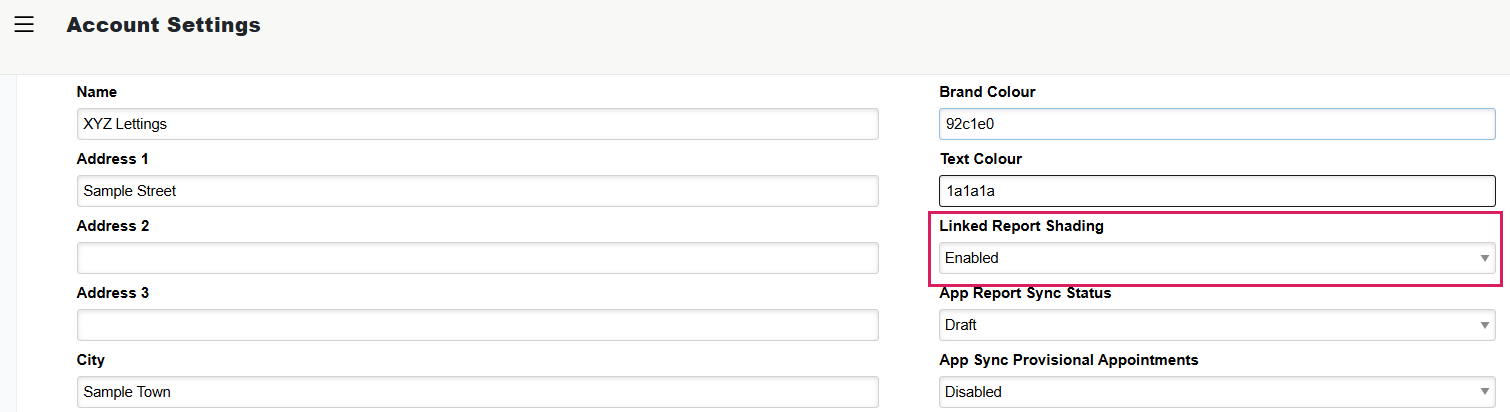This screenshot has height=412, width=1510.
Task: Click the Brand Colour hex value field
Action: click(x=1216, y=124)
